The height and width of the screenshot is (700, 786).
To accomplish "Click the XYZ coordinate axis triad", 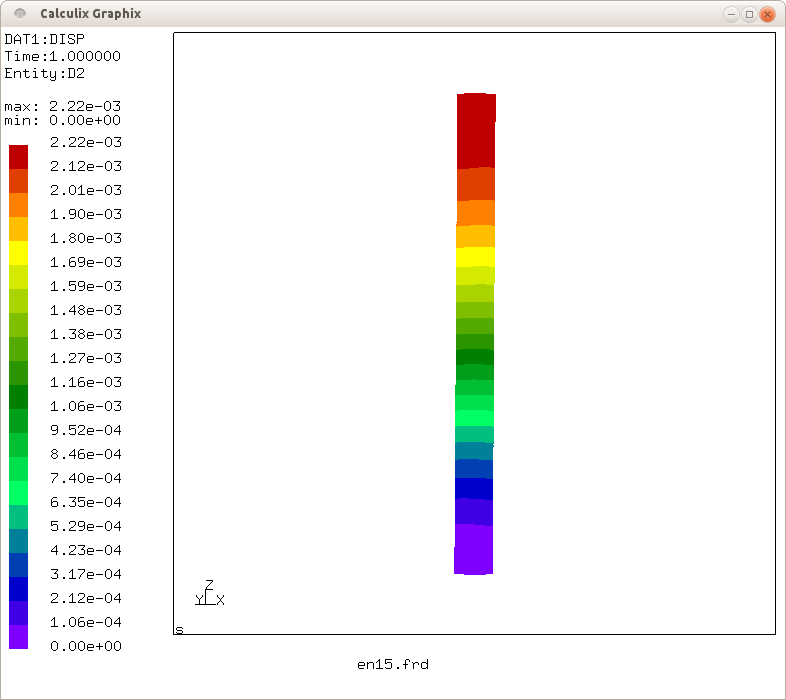I will click(210, 593).
